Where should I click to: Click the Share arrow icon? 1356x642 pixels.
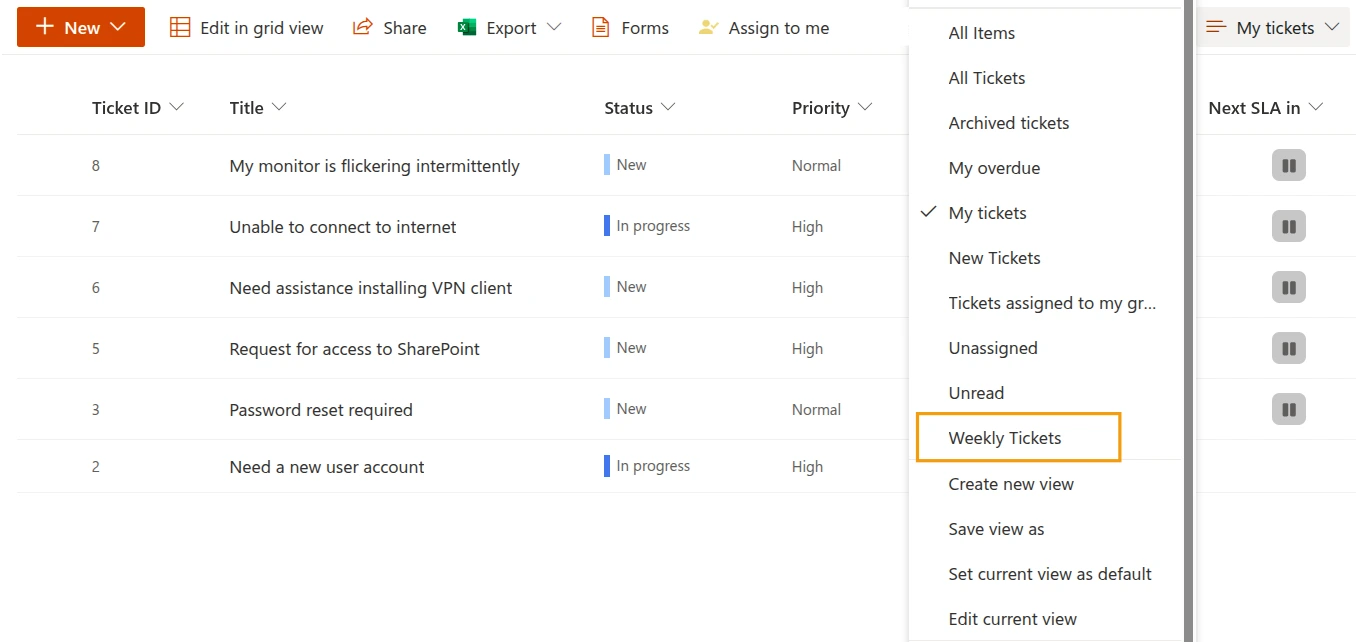(363, 28)
